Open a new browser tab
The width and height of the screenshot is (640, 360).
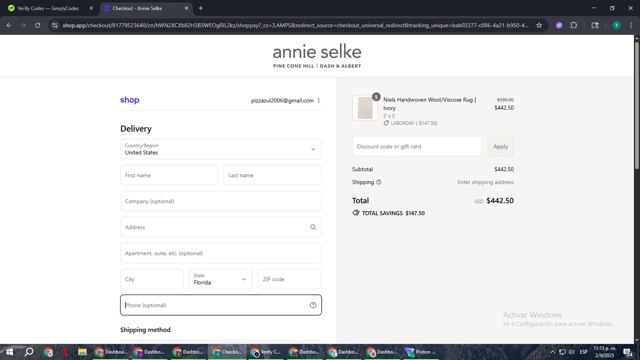tap(200, 8)
